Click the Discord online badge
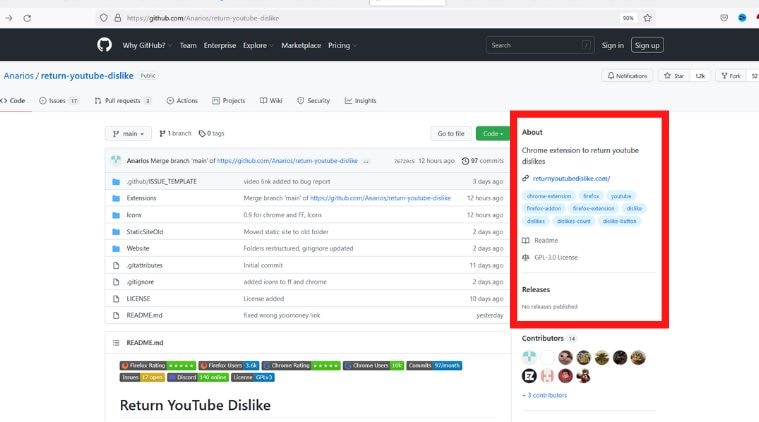The image size is (759, 422). (198, 377)
